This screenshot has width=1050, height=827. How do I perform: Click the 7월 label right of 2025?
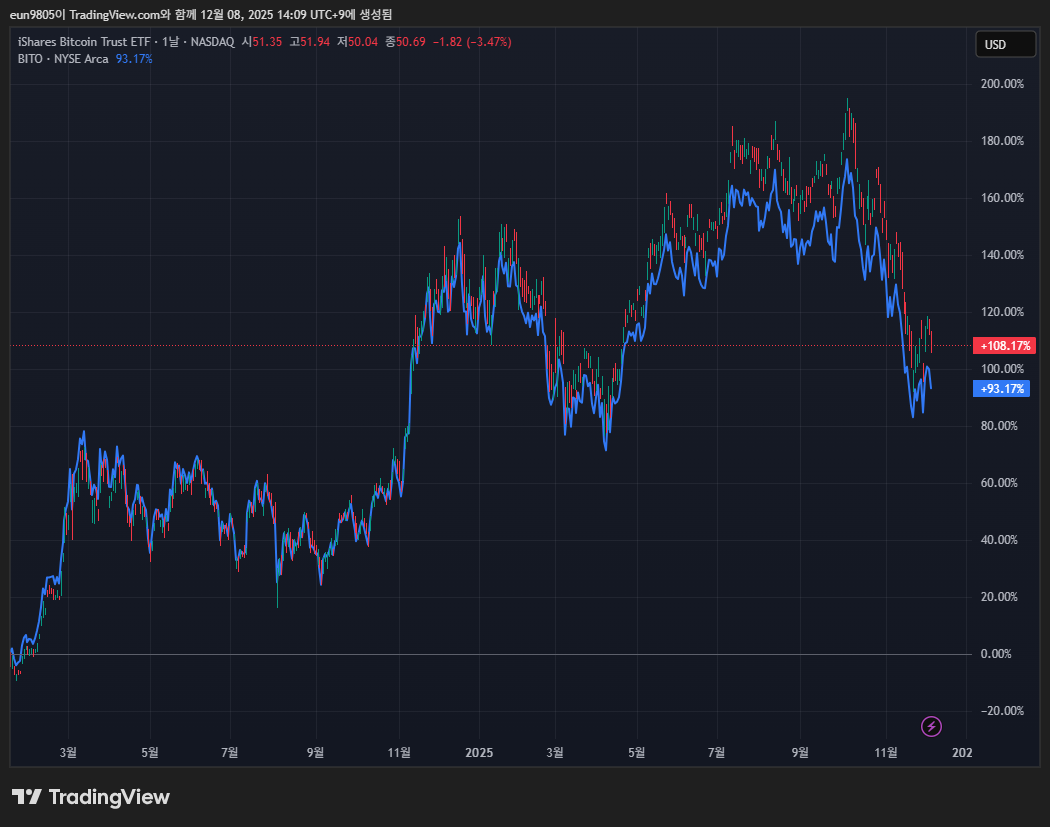coord(717,753)
